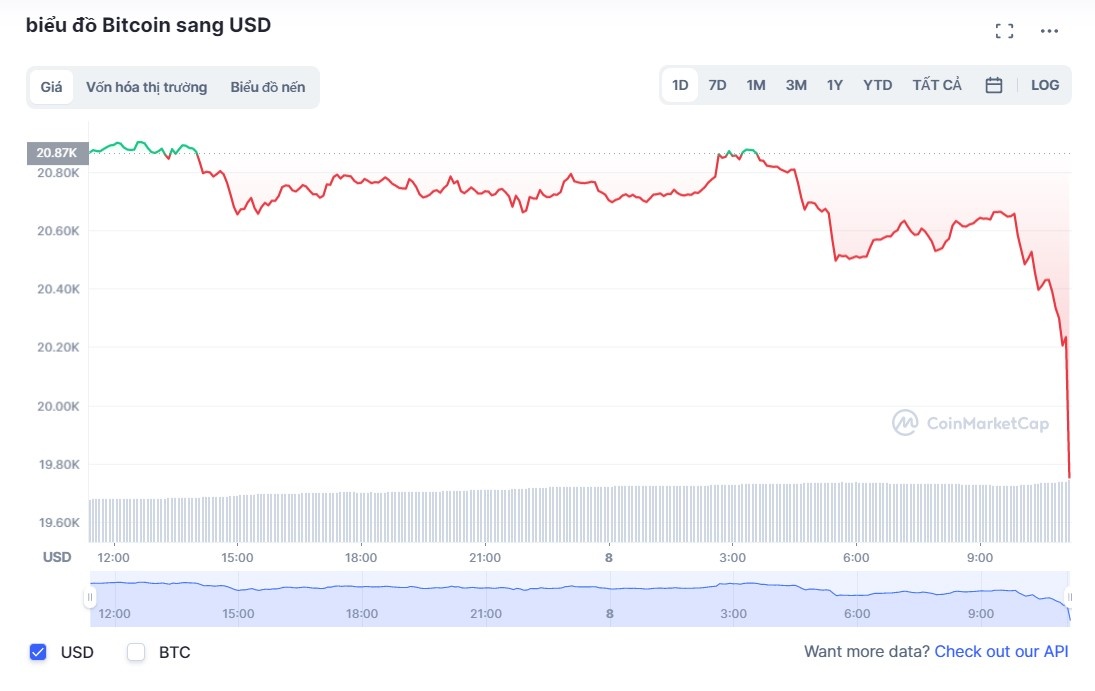Select the Giá tab button
The height and width of the screenshot is (691, 1095).
[51, 87]
